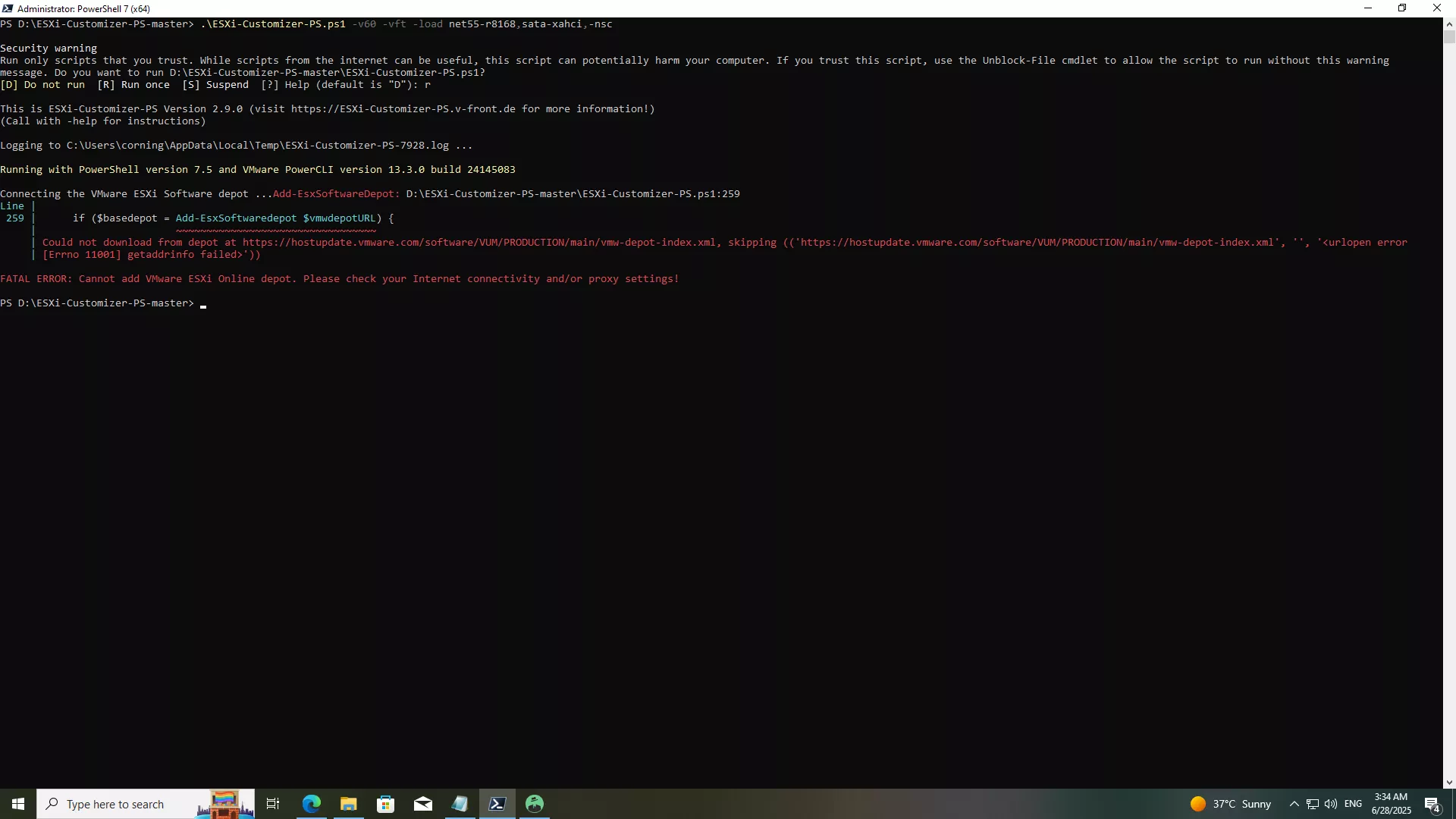Minimize the PowerShell window
The width and height of the screenshot is (1456, 819).
pos(1368,8)
